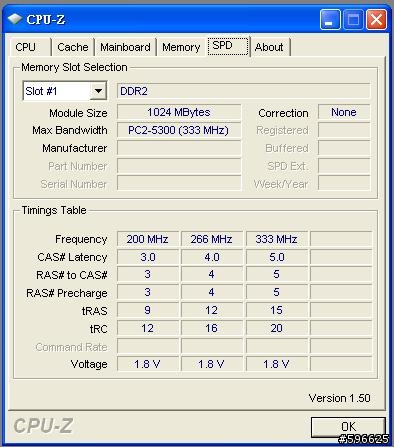Image resolution: width=394 pixels, height=447 pixels.
Task: Click the 333 MHz frequency cell
Action: [x=277, y=239]
